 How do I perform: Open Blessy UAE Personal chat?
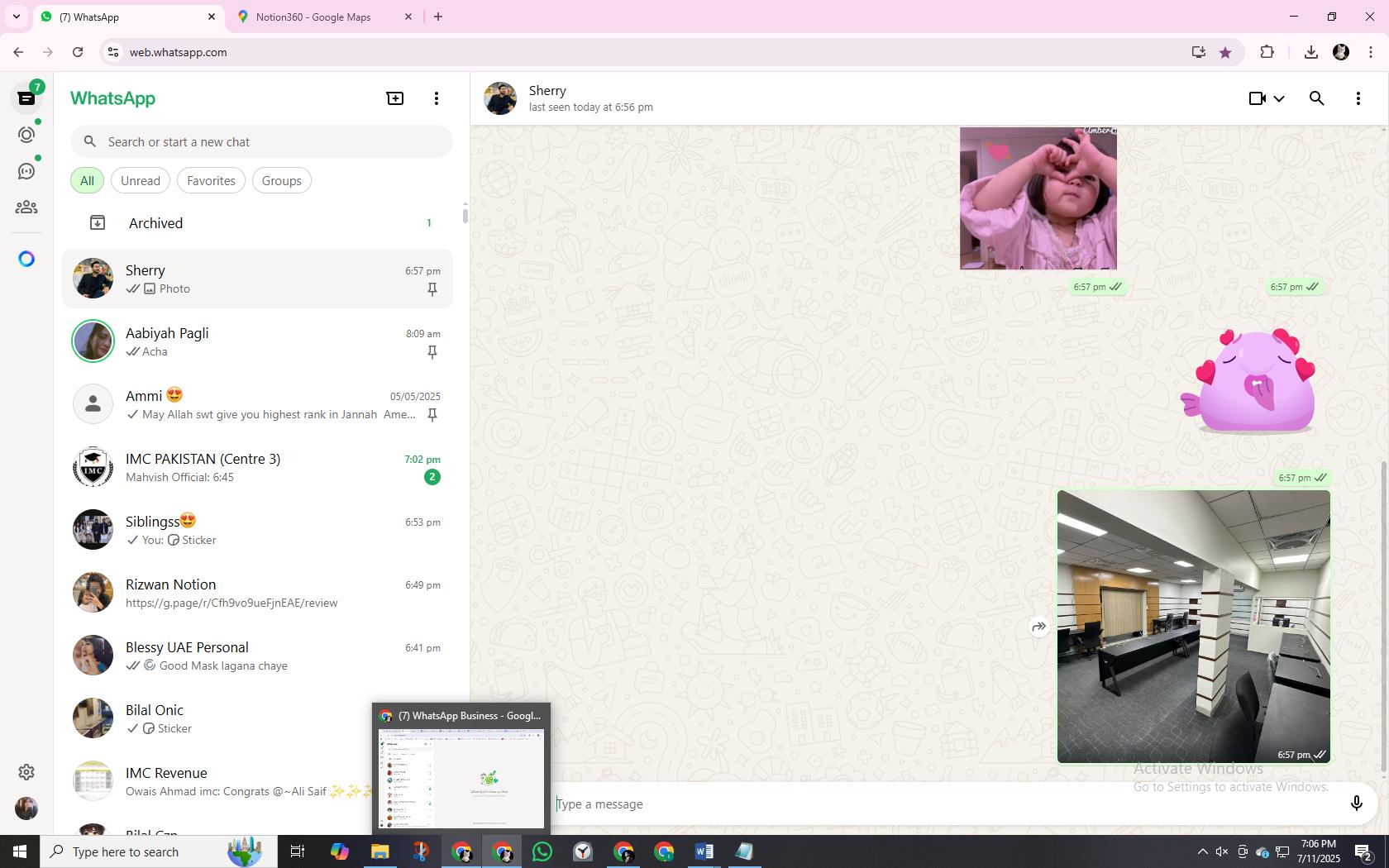coord(258,656)
